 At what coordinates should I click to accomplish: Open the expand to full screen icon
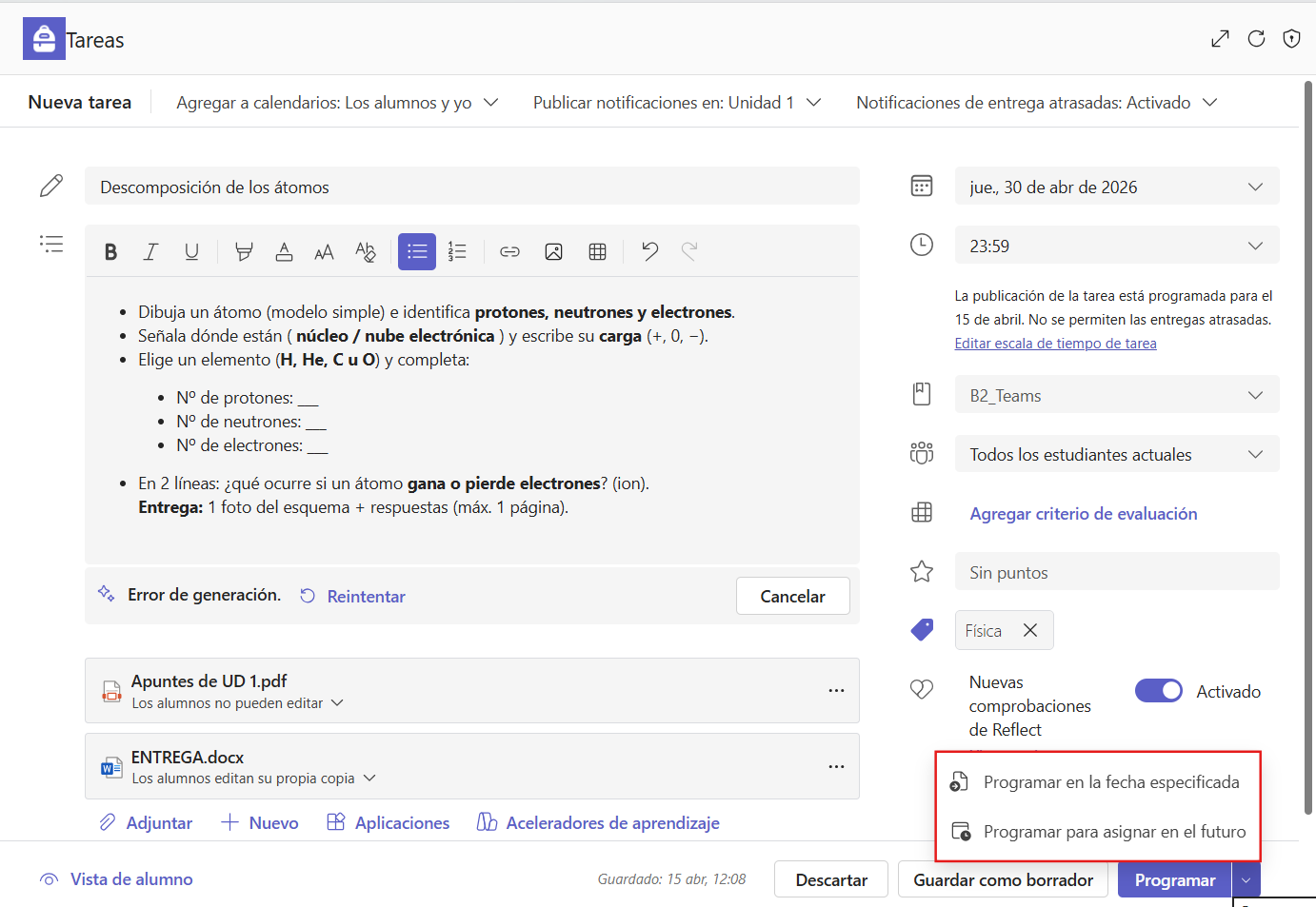[x=1220, y=39]
